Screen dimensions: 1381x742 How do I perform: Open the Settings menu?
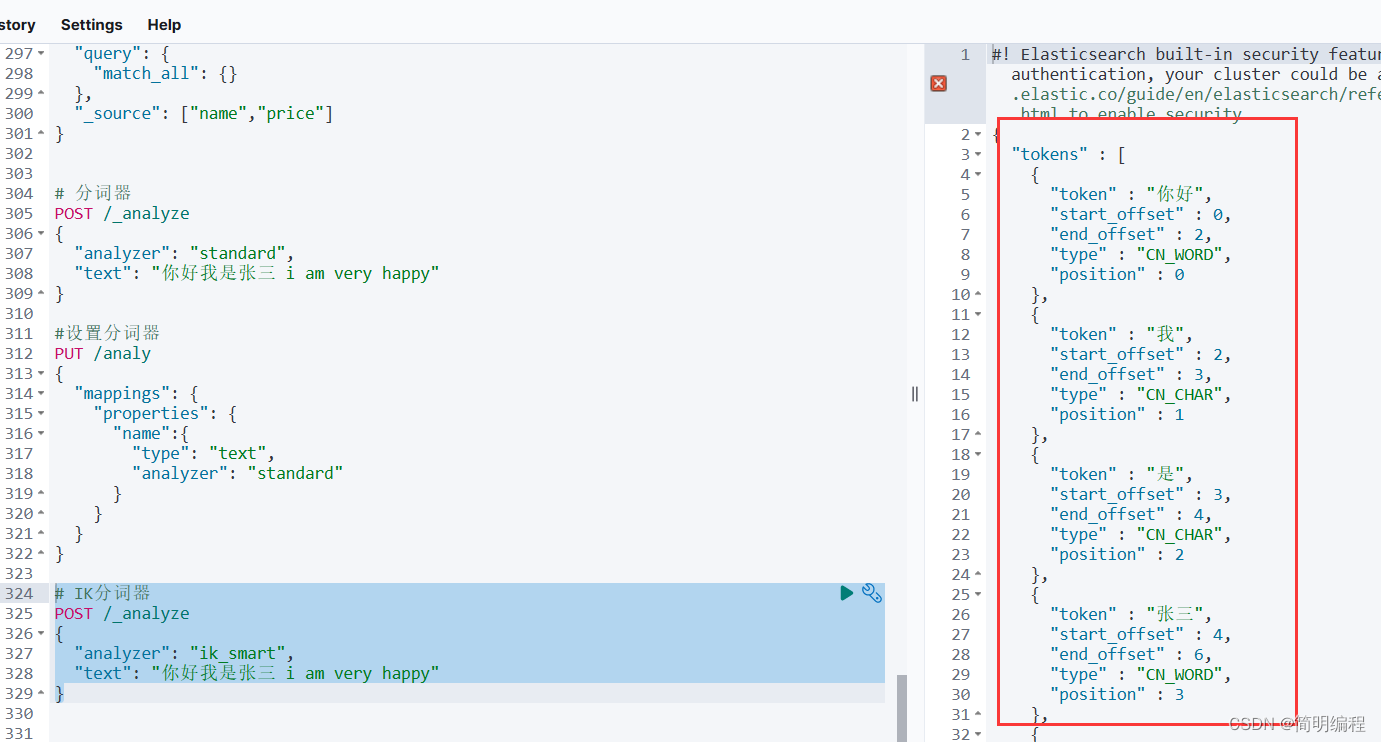(x=92, y=24)
